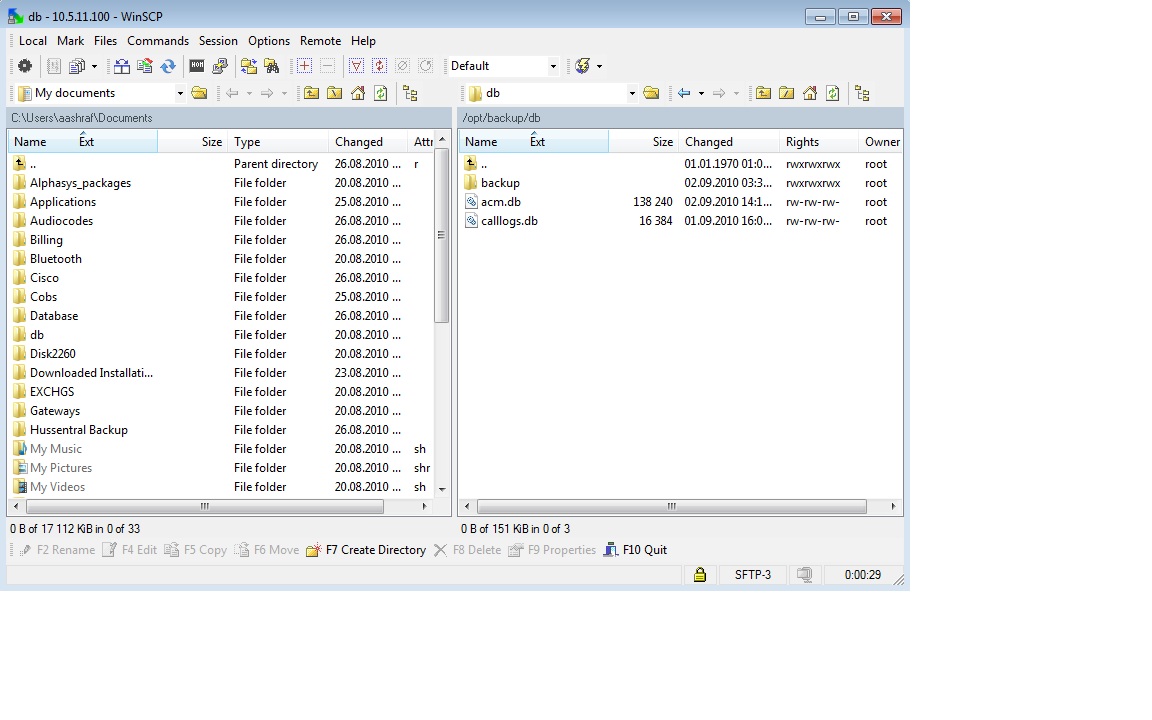1152x720 pixels.
Task: Open the Session menu
Action: pyautogui.click(x=218, y=41)
